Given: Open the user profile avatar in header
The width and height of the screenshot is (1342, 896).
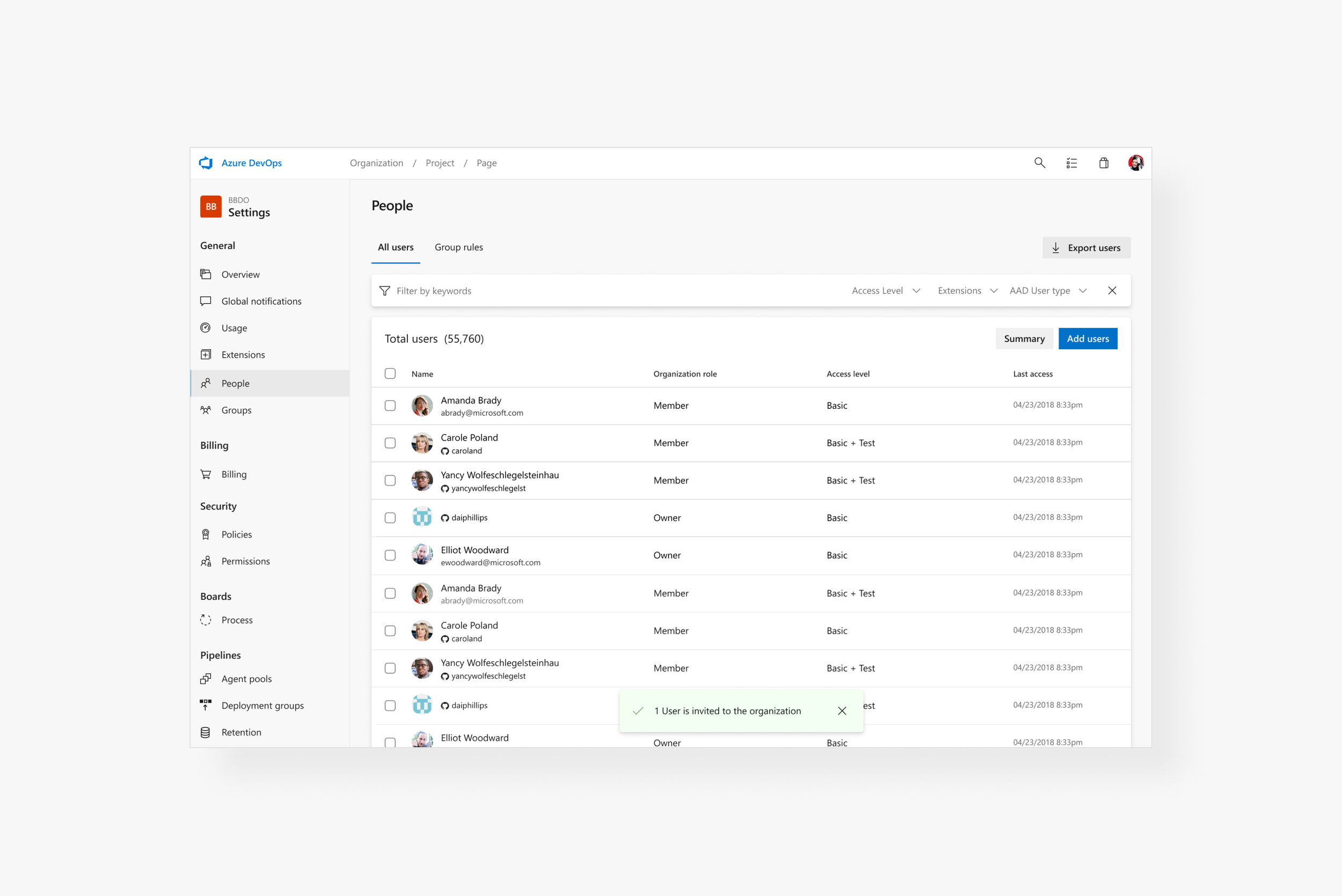Looking at the screenshot, I should (x=1136, y=163).
